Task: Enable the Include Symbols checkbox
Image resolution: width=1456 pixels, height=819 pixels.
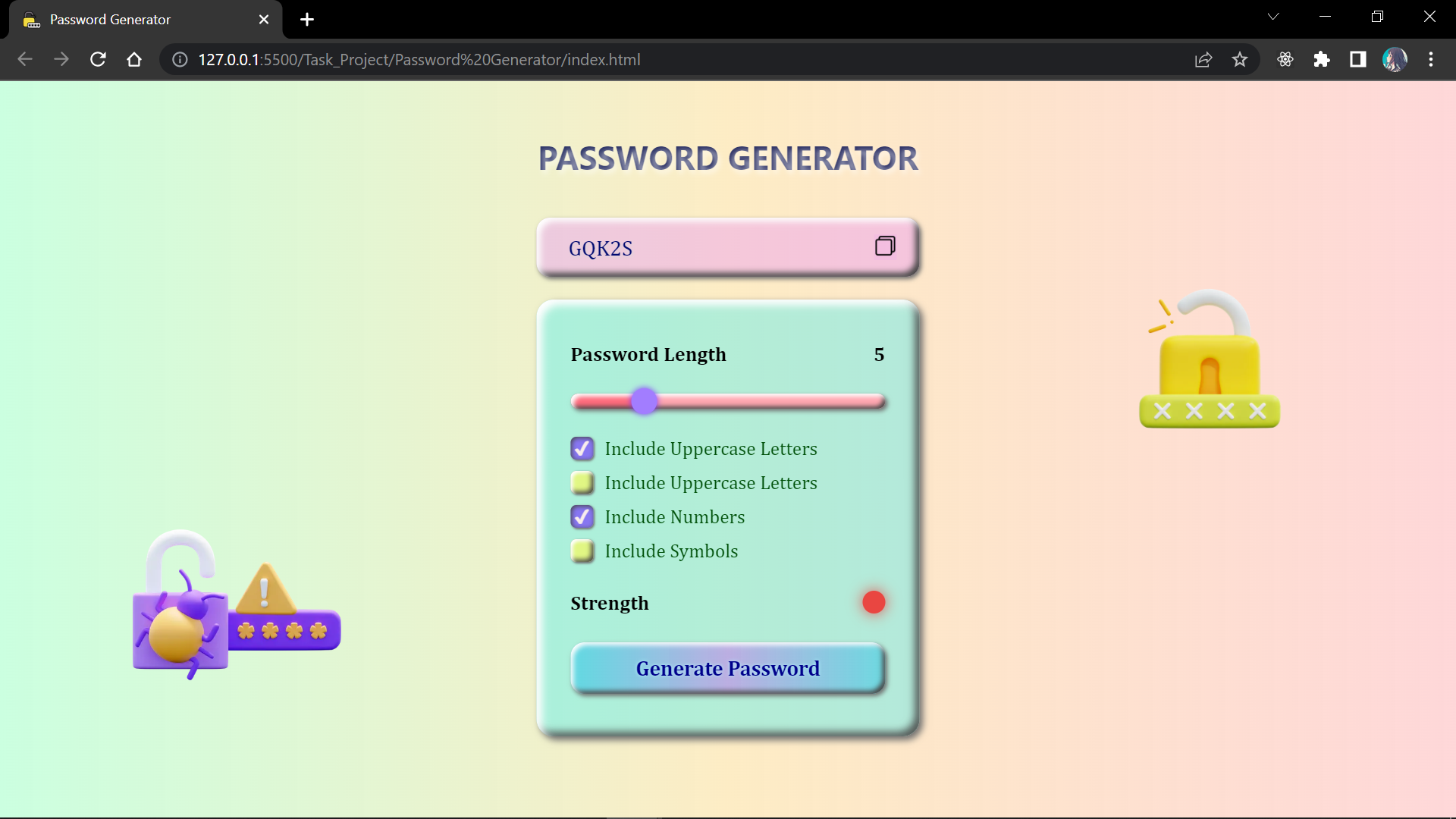Action: point(582,551)
